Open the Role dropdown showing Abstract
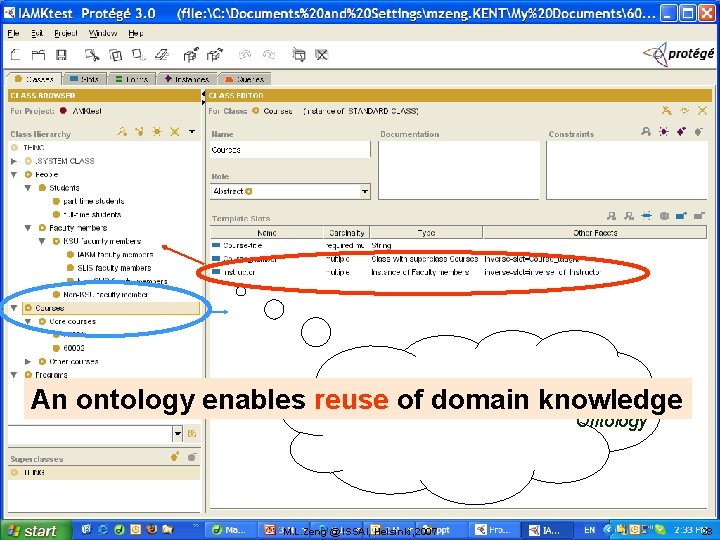The image size is (720, 540). 365,191
